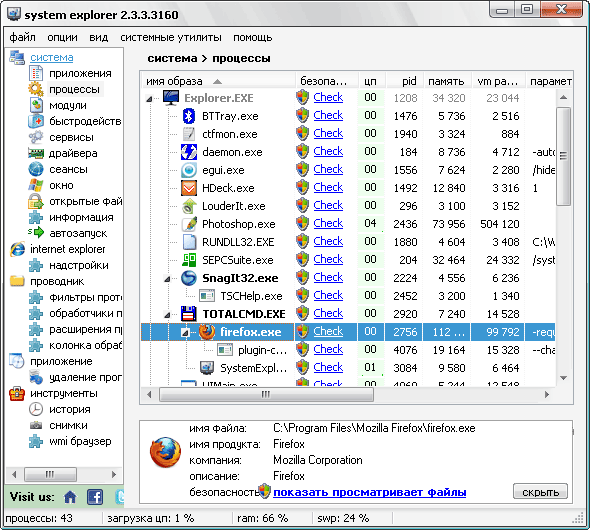590x530 pixels.
Task: Click the снимки camera icon
Action: pos(36,425)
